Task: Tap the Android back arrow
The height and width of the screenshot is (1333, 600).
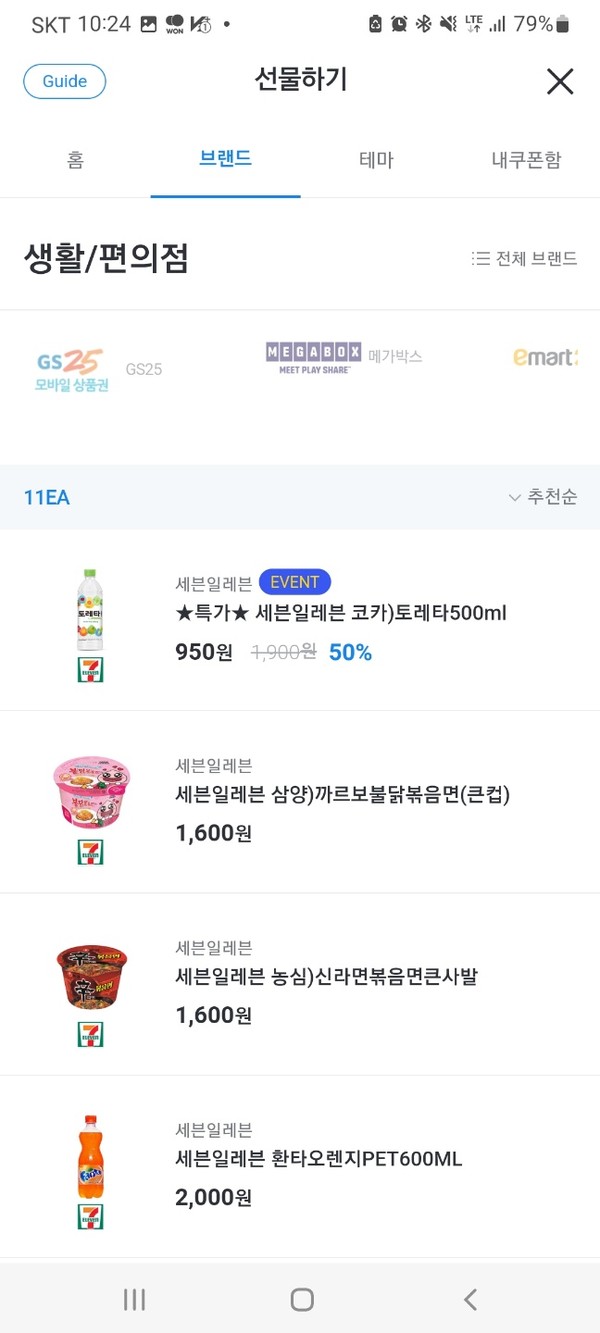Action: pos(470,1299)
